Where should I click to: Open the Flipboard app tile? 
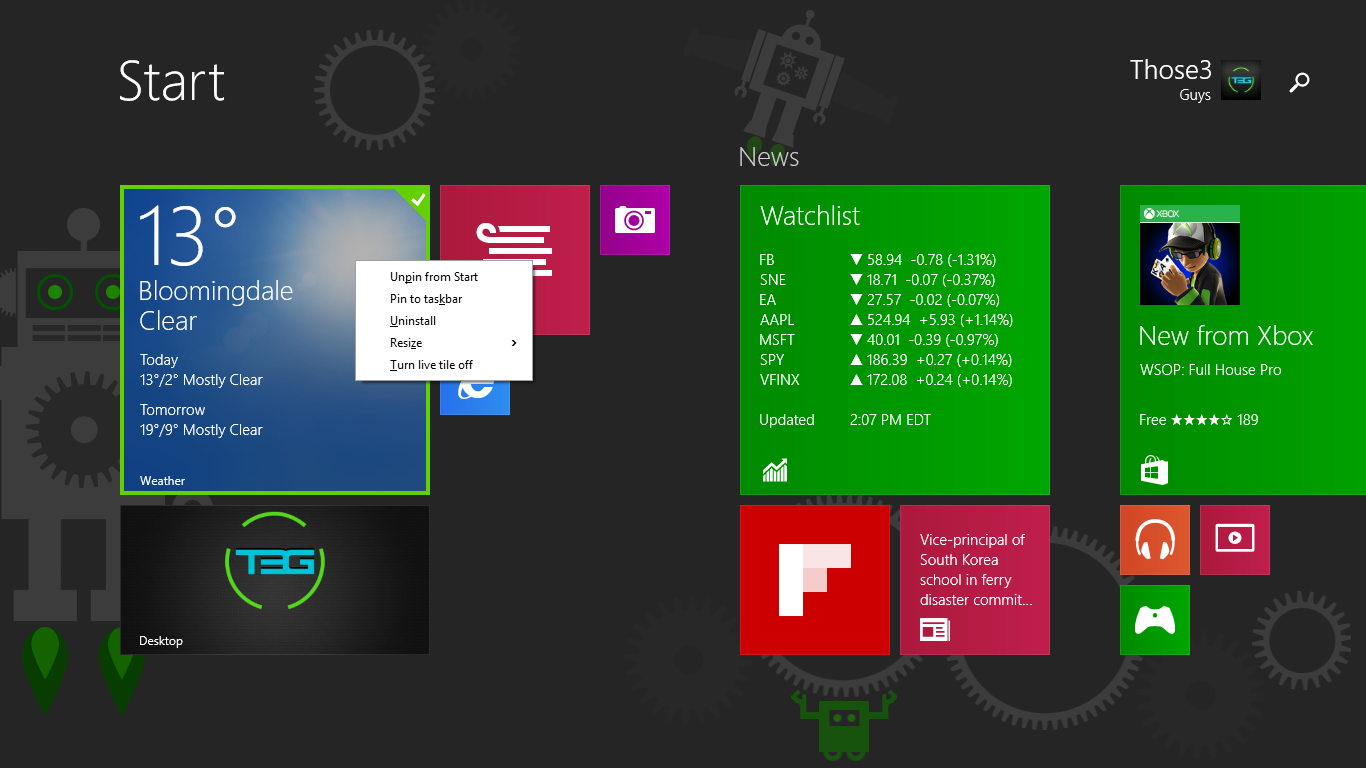(x=814, y=580)
